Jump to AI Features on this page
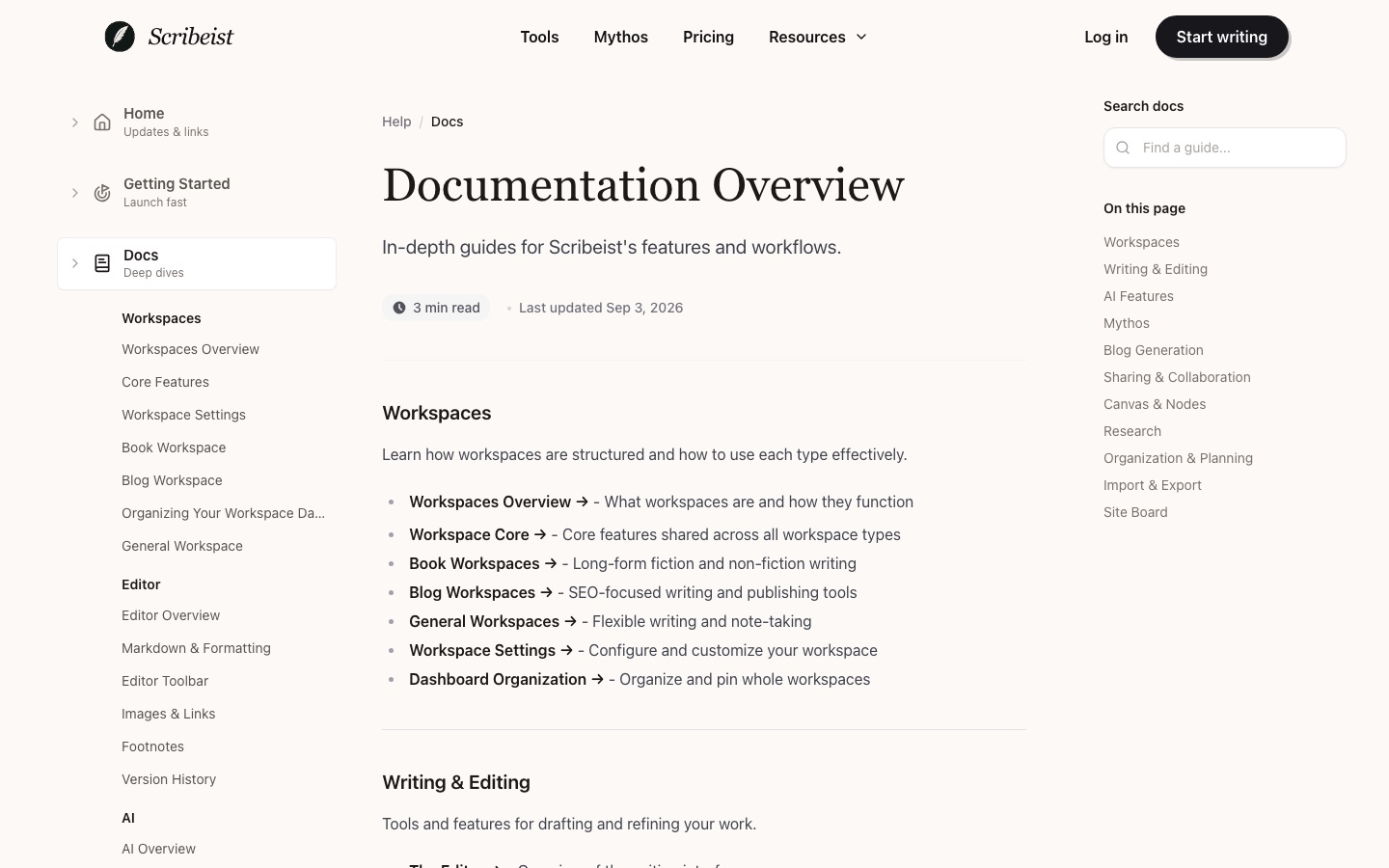The height and width of the screenshot is (868, 1389). click(x=1138, y=296)
